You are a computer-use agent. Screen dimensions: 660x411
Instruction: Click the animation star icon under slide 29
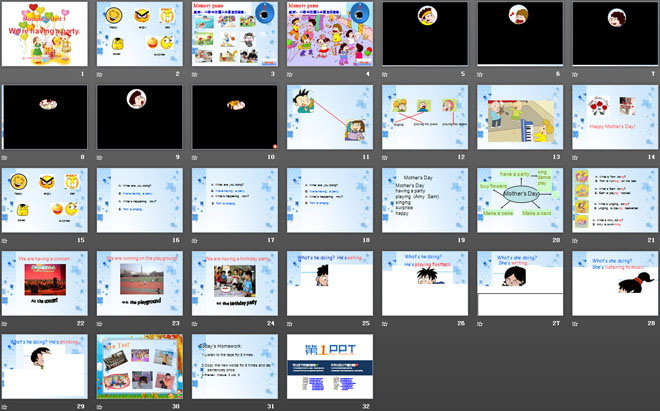pyautogui.click(x=5, y=406)
